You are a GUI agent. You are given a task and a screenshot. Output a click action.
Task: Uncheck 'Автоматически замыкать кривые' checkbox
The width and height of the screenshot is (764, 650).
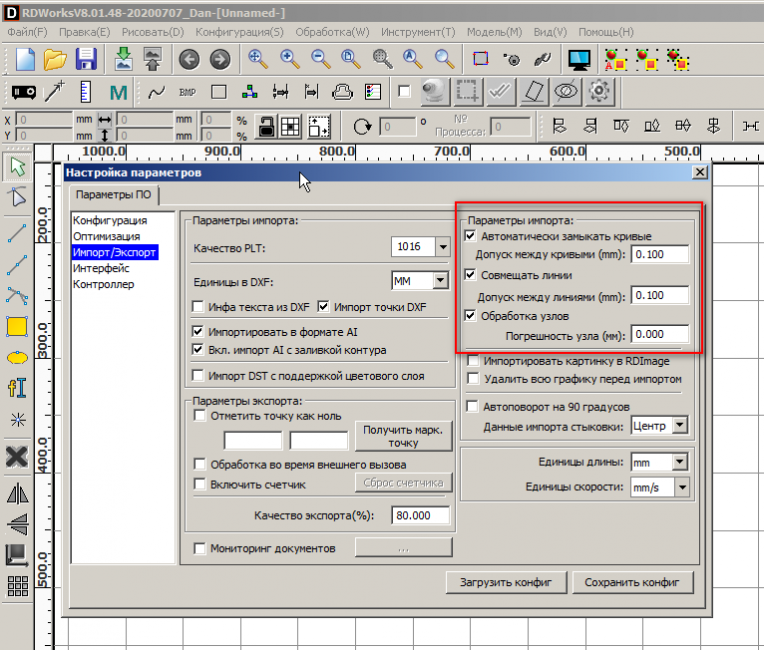point(471,237)
